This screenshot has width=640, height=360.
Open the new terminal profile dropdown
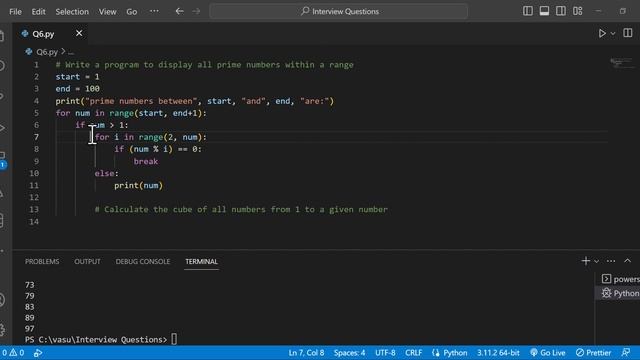(x=596, y=261)
